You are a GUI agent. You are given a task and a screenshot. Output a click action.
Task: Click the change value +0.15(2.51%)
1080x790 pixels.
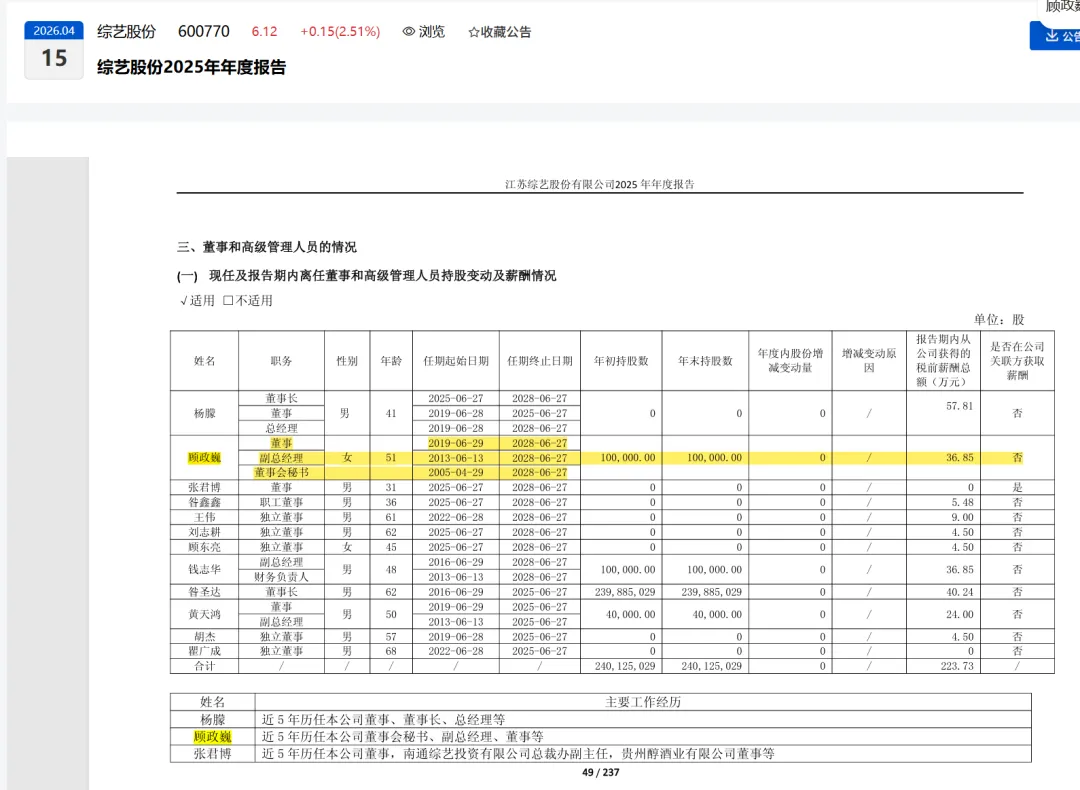[340, 32]
